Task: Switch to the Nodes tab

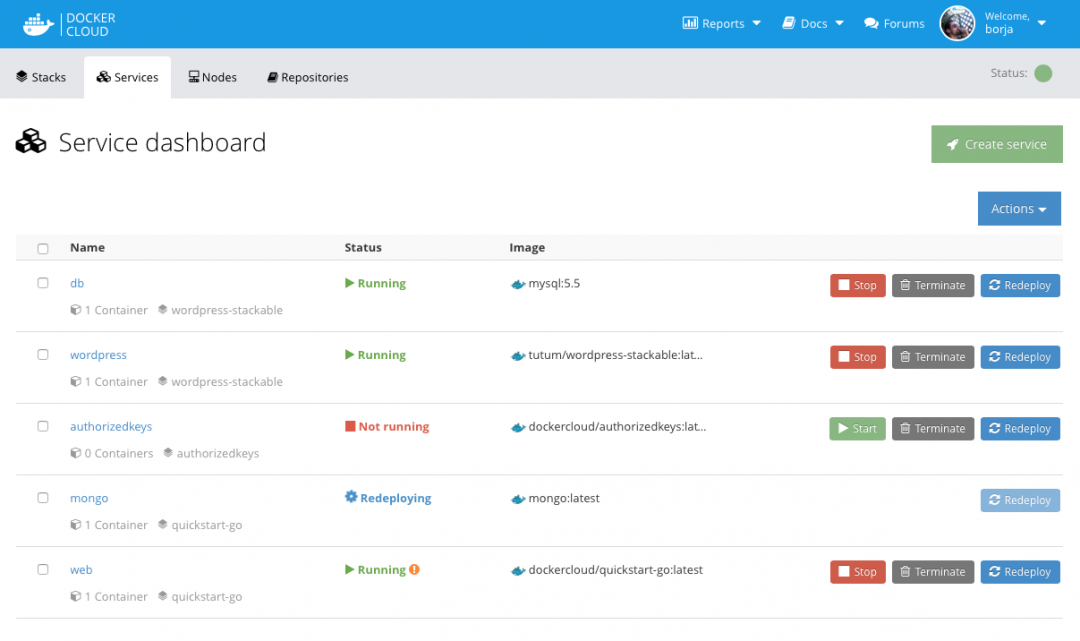Action: [x=212, y=76]
